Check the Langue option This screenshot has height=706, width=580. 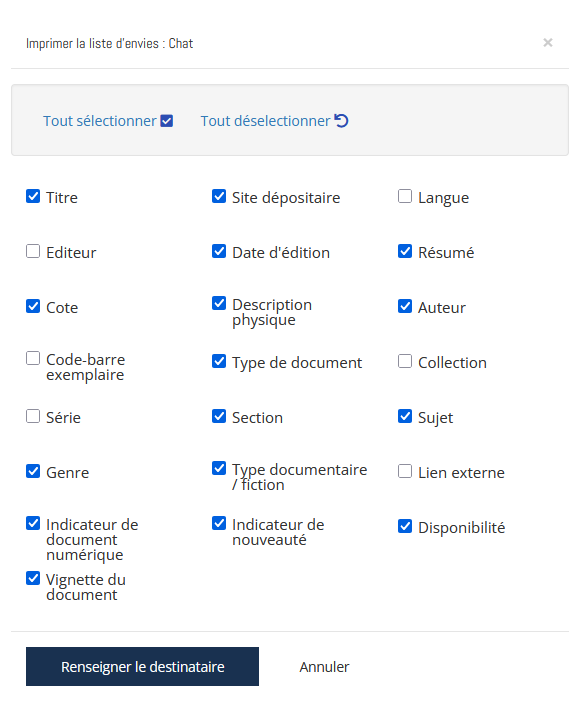point(405,196)
